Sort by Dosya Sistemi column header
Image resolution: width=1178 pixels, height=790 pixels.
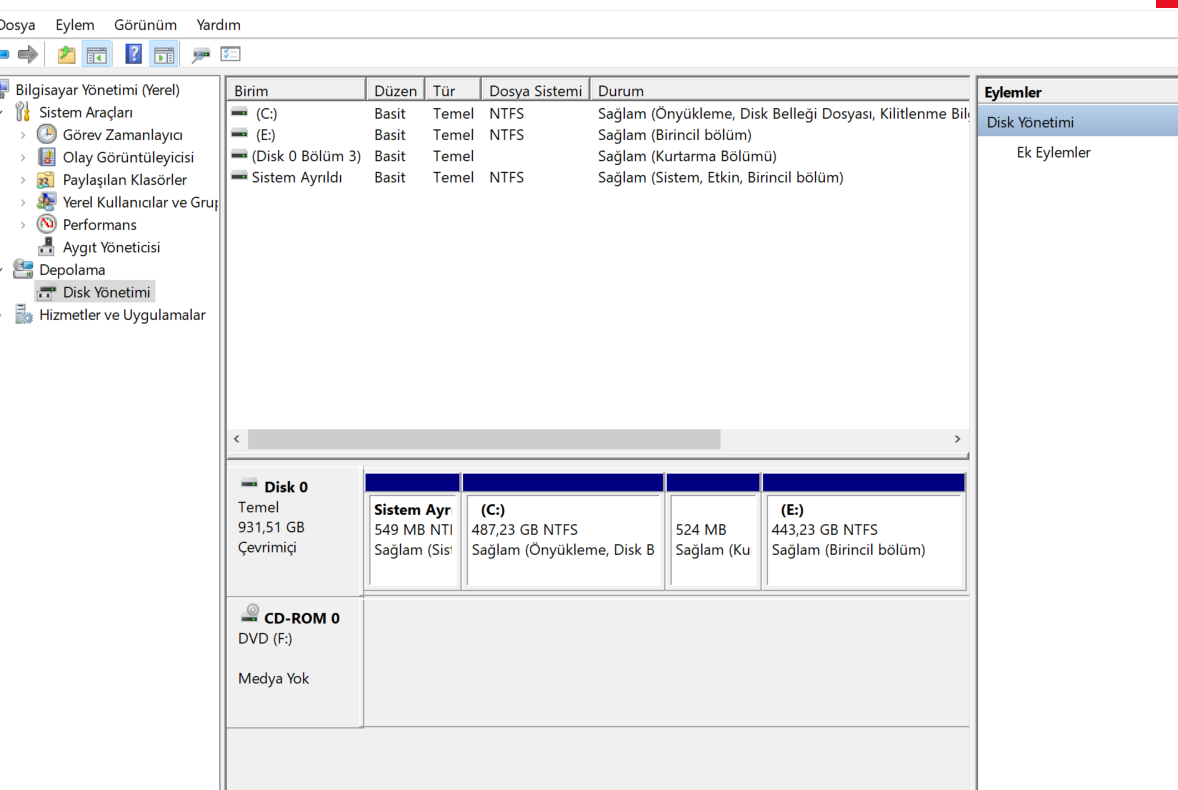click(534, 91)
